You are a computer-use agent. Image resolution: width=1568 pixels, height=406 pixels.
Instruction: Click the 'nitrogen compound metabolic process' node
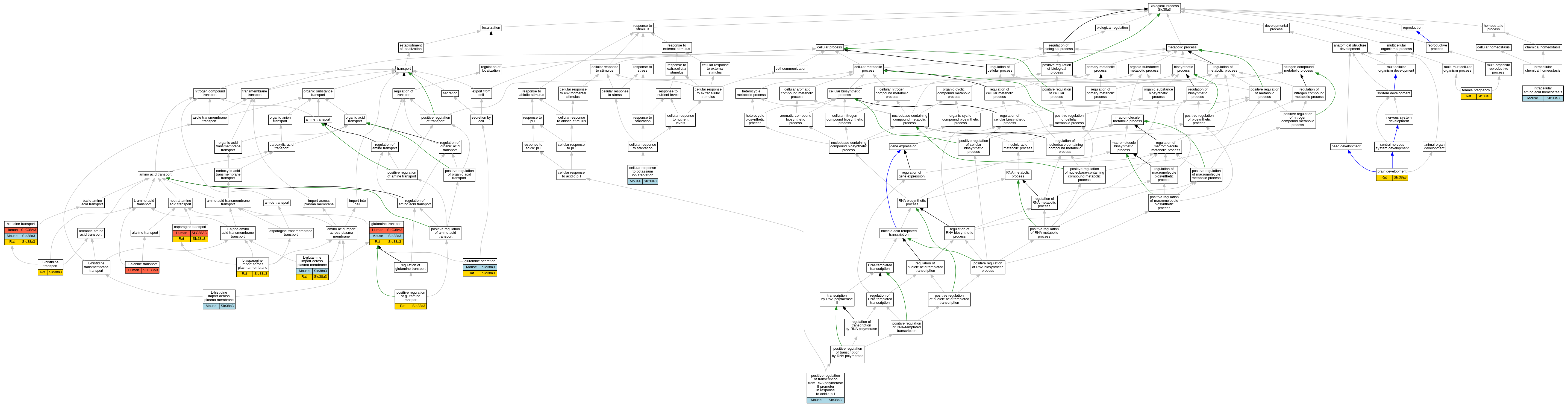[1298, 69]
